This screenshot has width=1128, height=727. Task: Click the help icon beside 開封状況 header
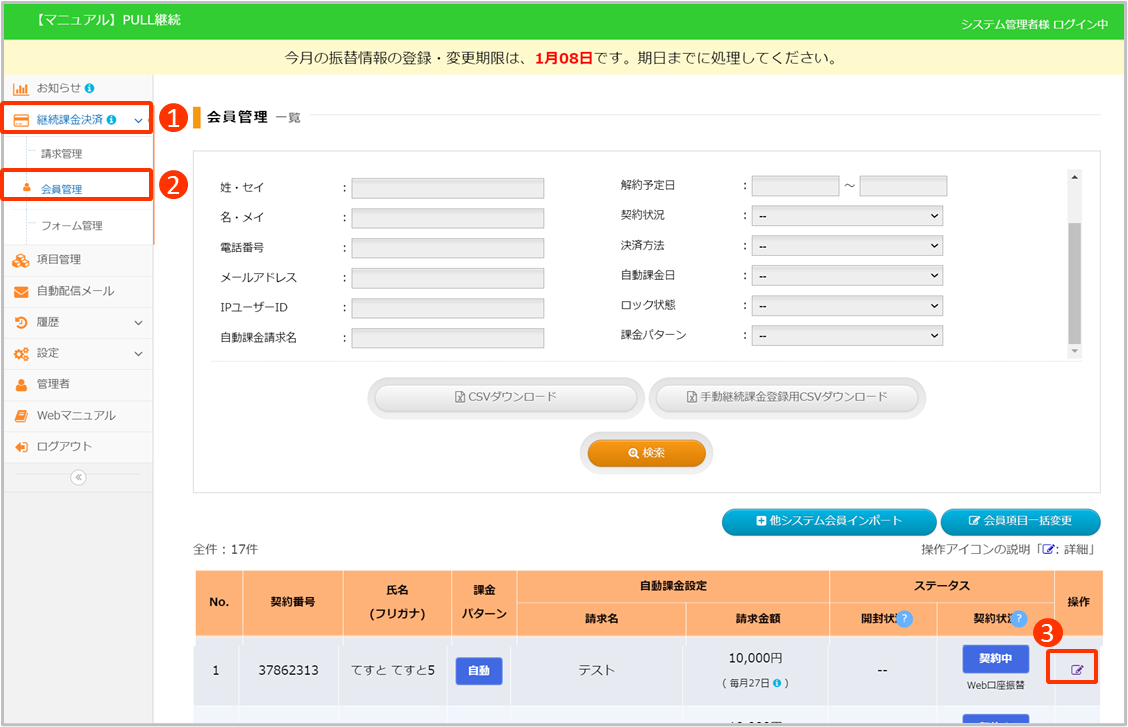(904, 619)
